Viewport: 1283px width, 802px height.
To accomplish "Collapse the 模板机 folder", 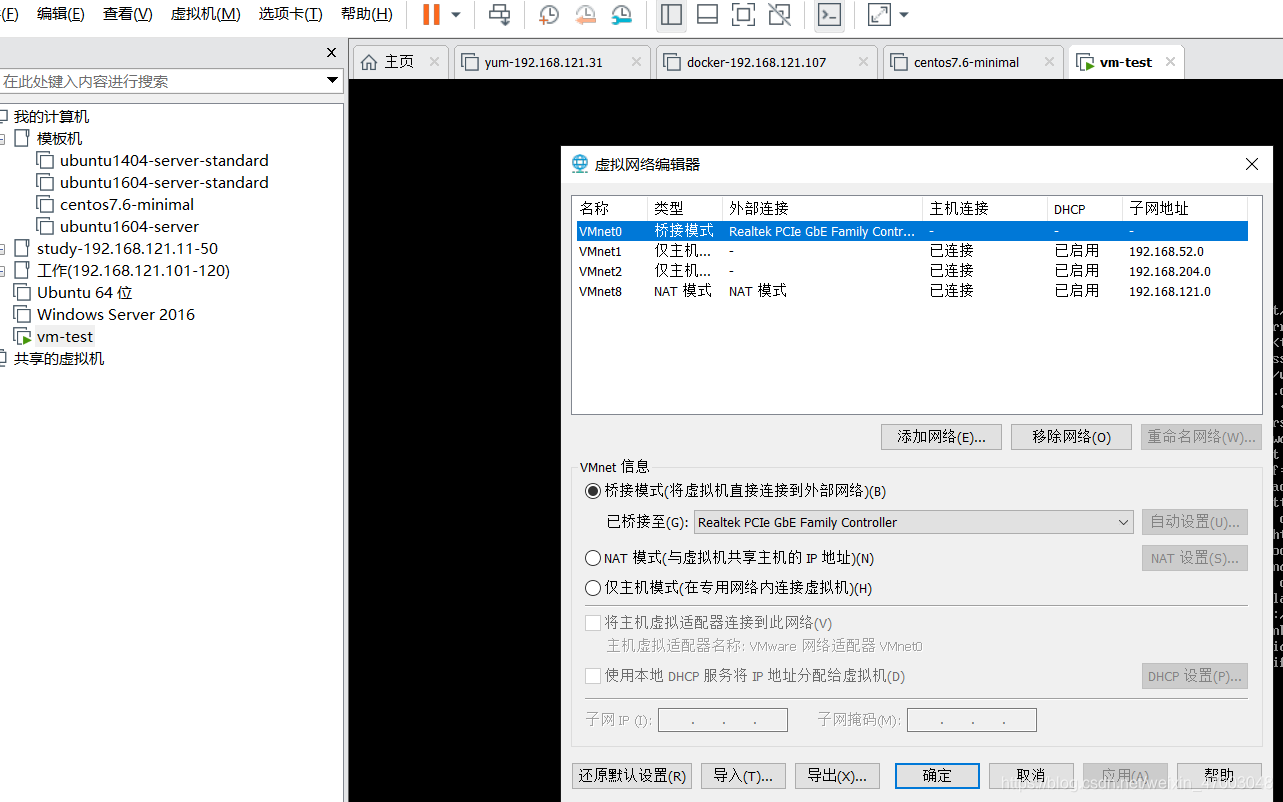I will point(3,139).
